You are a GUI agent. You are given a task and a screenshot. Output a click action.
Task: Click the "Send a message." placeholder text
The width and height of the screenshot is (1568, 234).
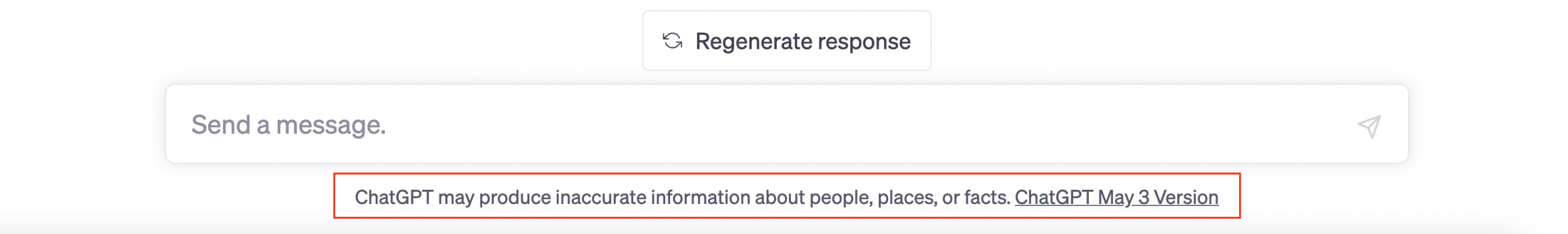tap(288, 125)
